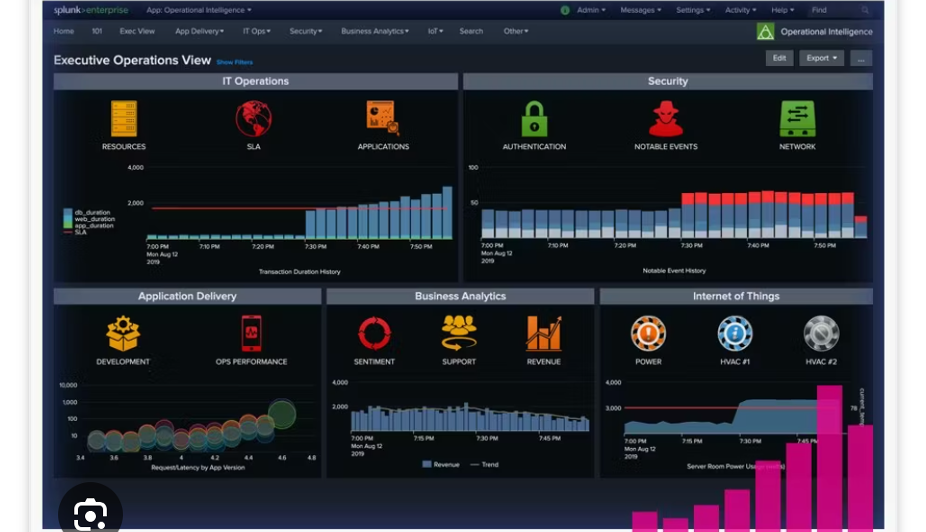Click the Show Filters link
Screen dimensions: 926x532
pyautogui.click(x=234, y=62)
